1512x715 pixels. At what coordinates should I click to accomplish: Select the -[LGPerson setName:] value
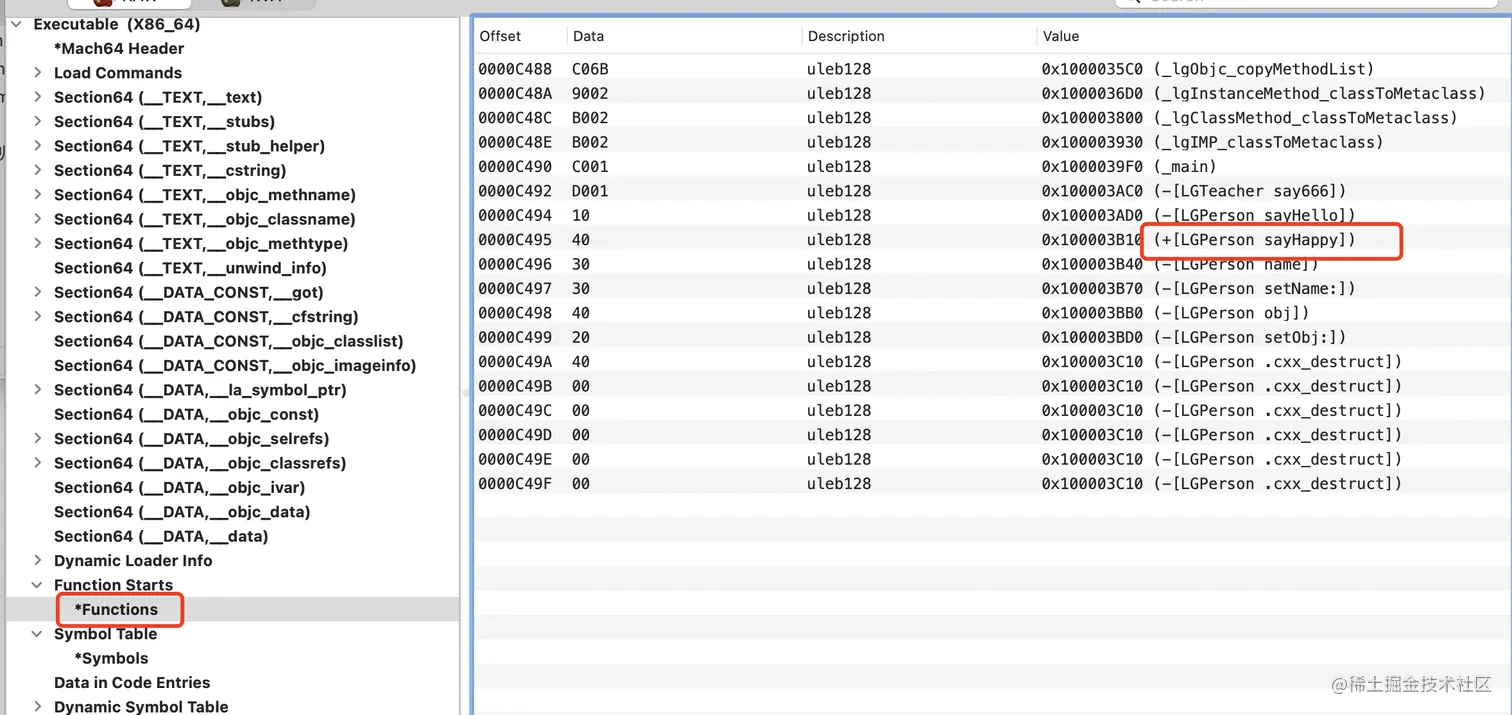tap(1199, 288)
